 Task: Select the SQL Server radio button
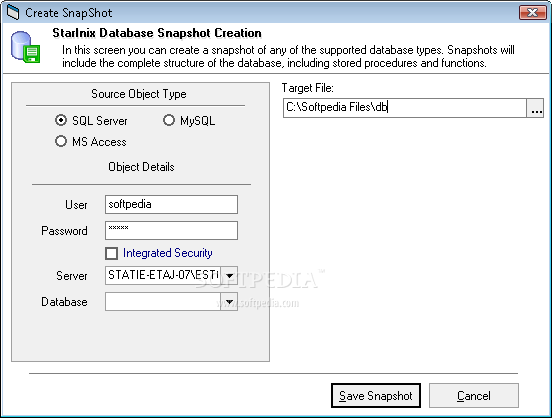[61, 120]
